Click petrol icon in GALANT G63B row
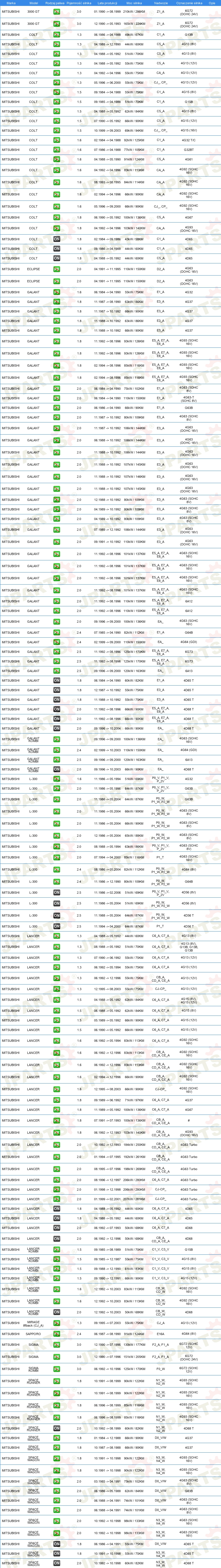 (56, 408)
